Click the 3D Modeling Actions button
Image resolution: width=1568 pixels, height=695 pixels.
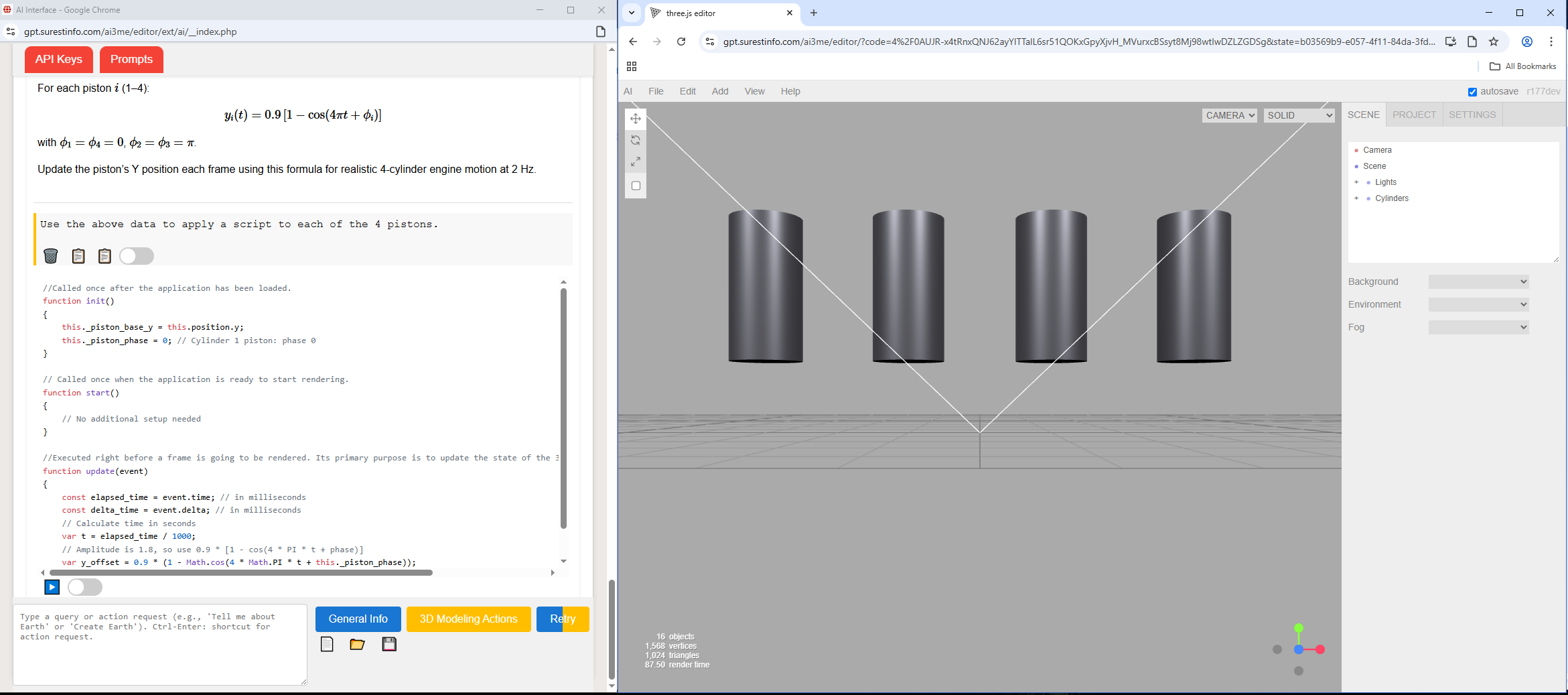click(468, 619)
